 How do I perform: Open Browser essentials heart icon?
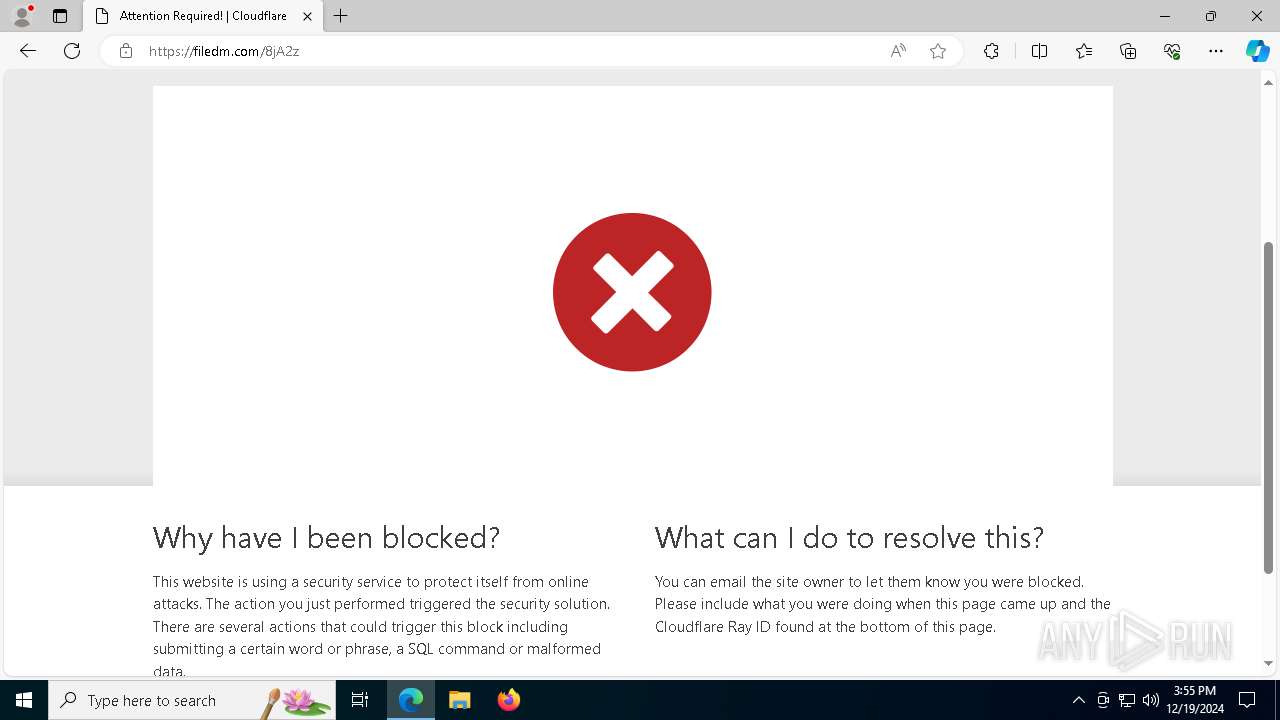(x=1172, y=51)
